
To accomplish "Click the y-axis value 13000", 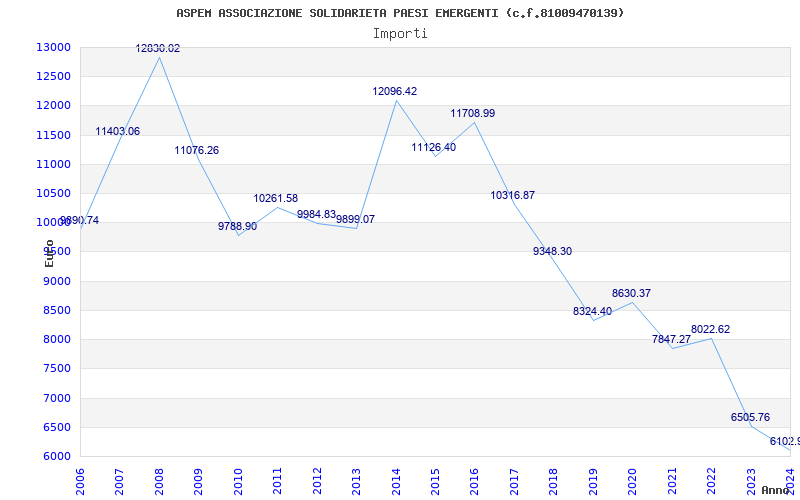I will (x=53, y=47).
